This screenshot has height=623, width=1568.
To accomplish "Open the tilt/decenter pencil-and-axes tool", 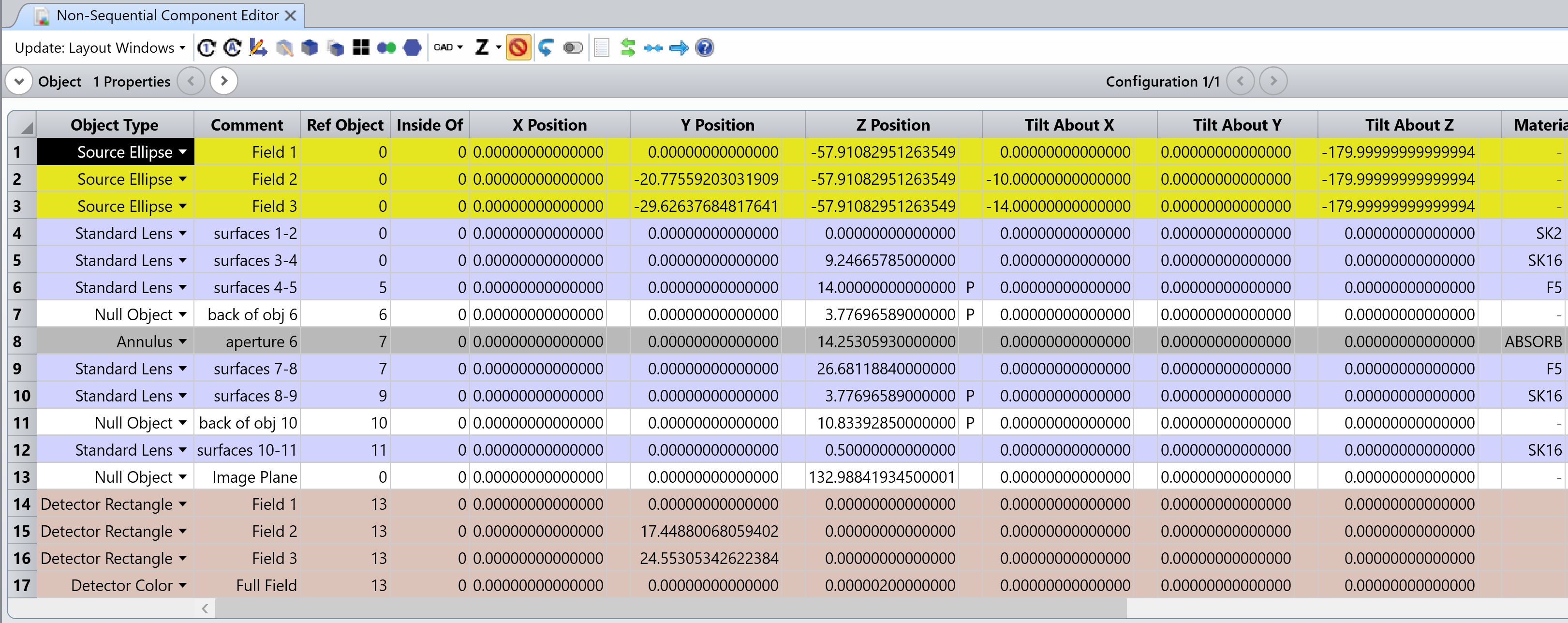I will click(x=258, y=47).
